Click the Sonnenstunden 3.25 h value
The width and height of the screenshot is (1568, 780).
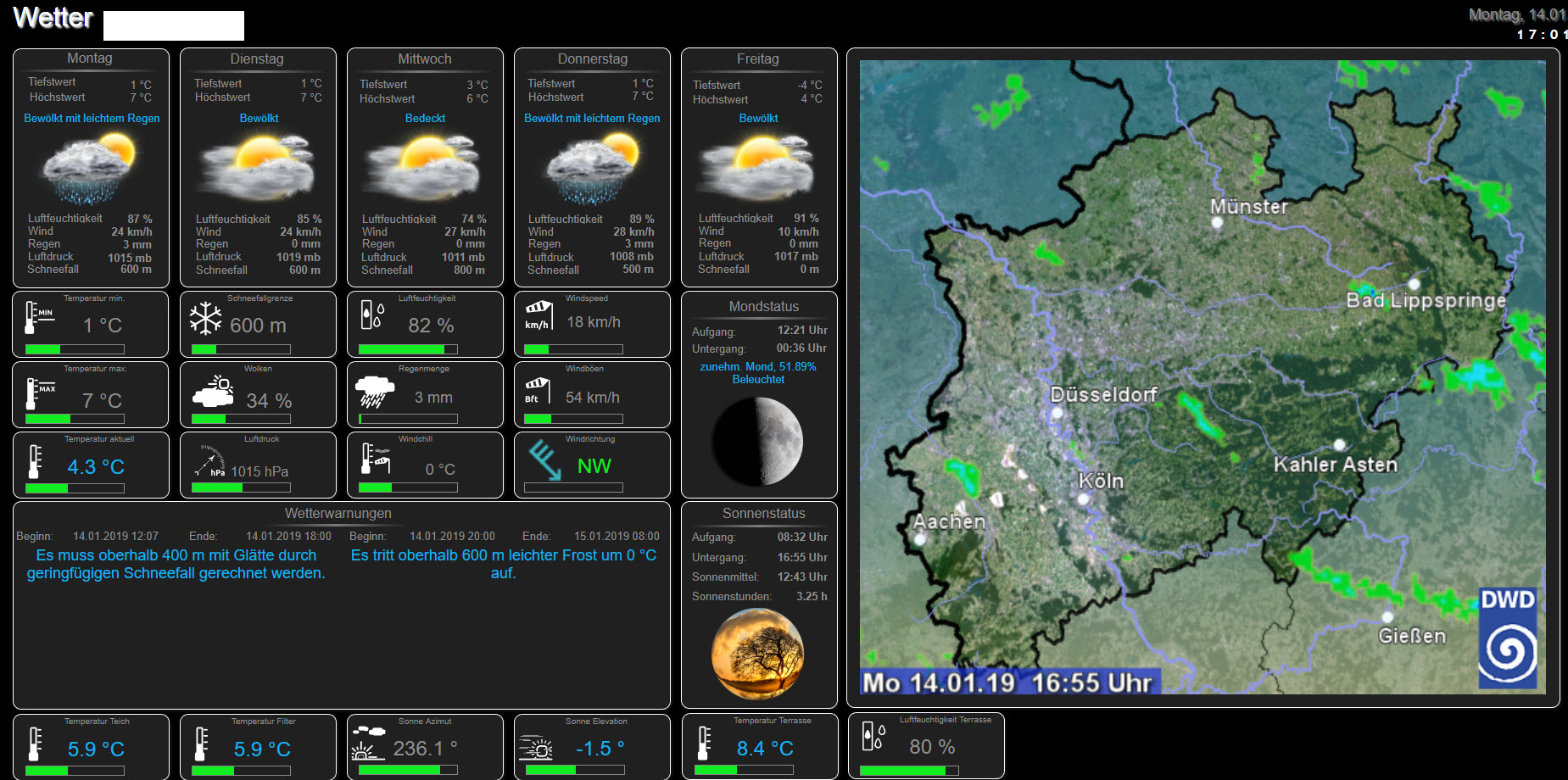click(x=812, y=597)
